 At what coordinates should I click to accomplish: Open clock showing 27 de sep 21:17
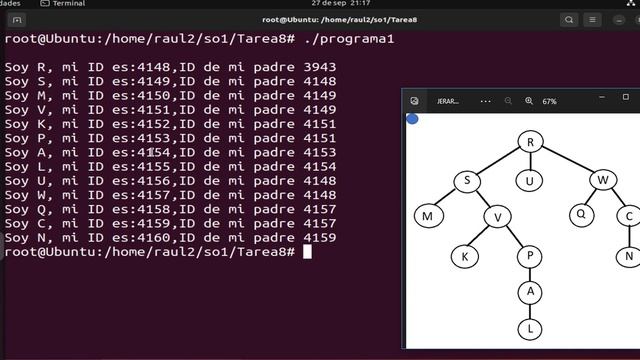coord(341,3)
